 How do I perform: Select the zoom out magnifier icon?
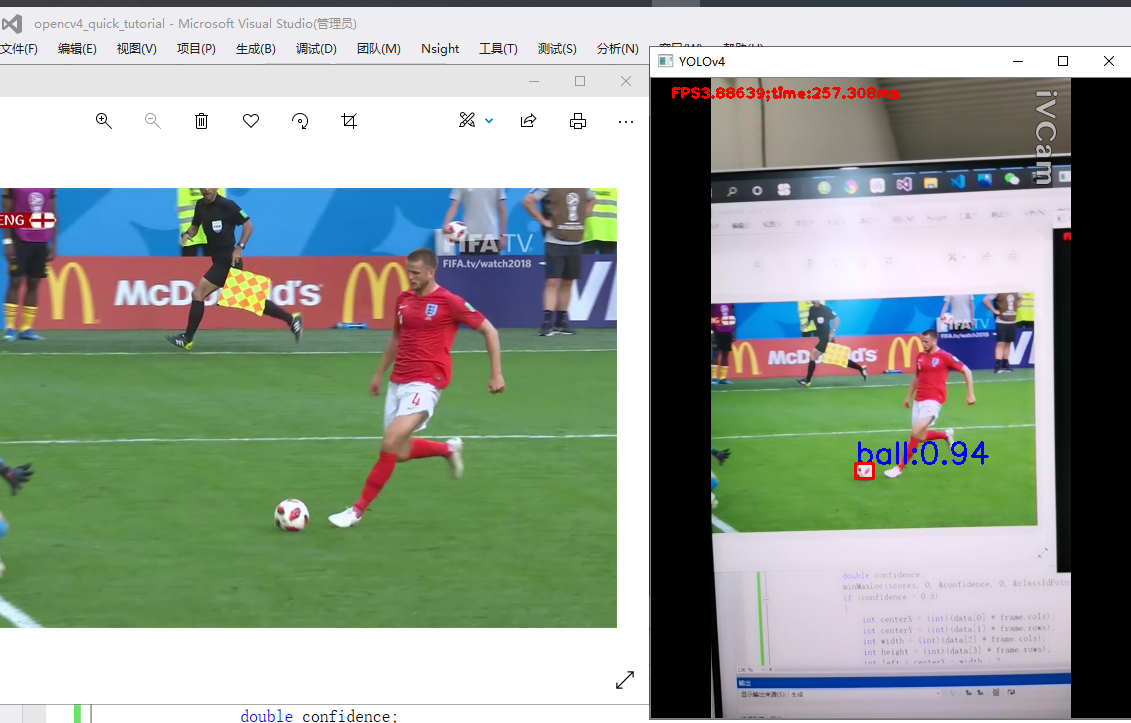[153, 120]
